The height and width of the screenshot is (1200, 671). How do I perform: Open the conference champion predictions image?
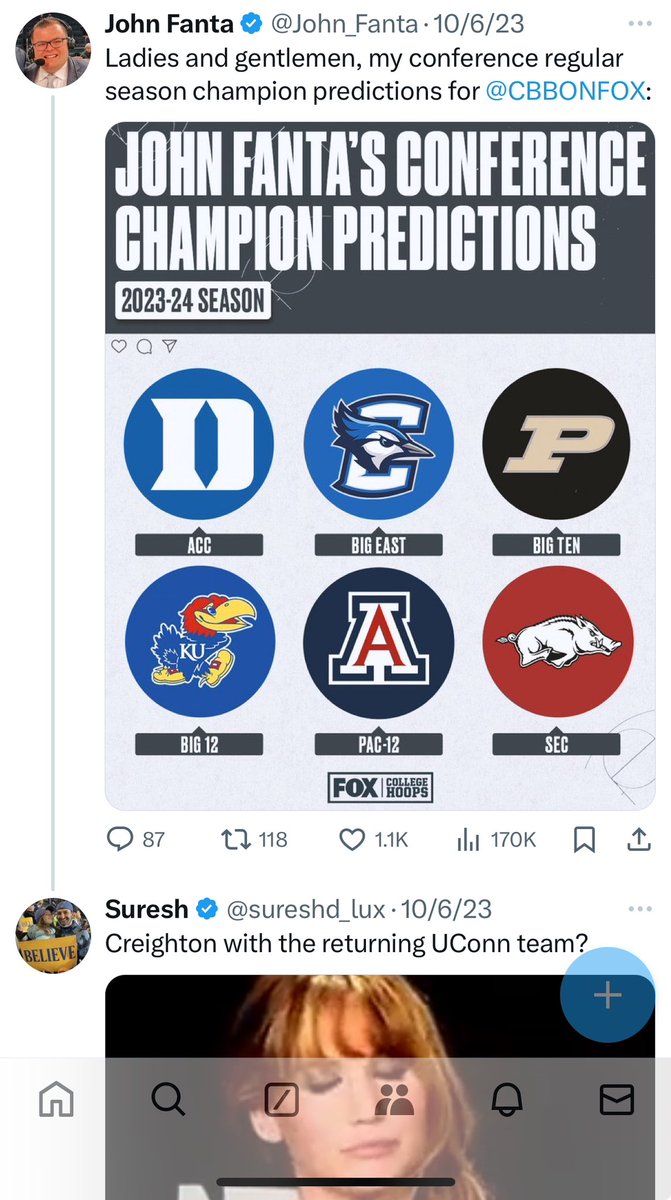pyautogui.click(x=380, y=465)
